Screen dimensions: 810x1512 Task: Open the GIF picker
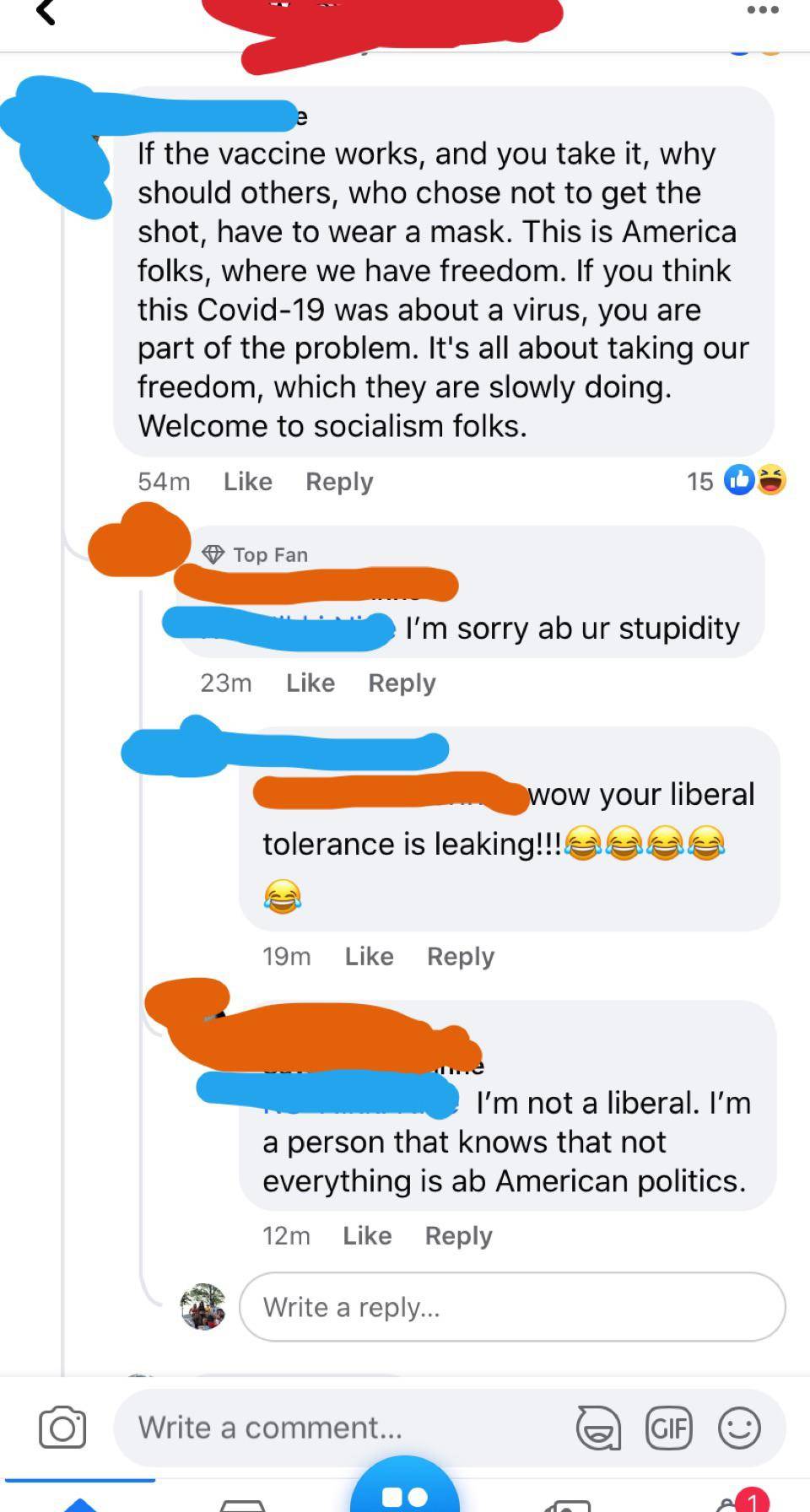pos(668,1428)
